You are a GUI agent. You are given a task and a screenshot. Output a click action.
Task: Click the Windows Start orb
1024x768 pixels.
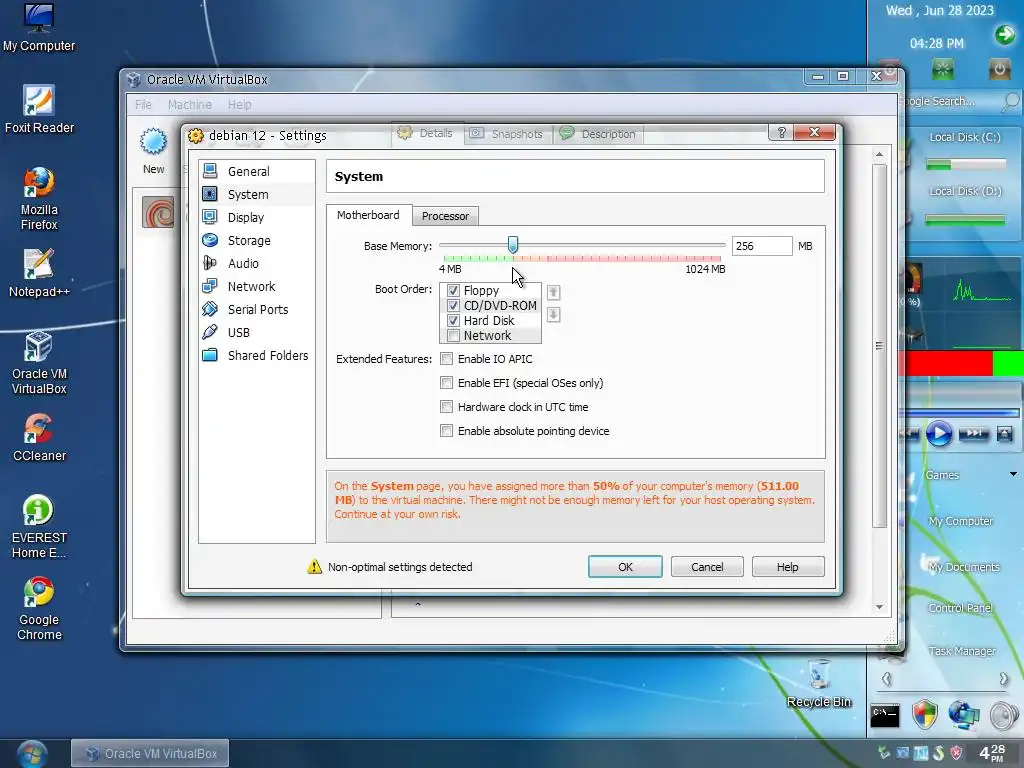(x=31, y=754)
